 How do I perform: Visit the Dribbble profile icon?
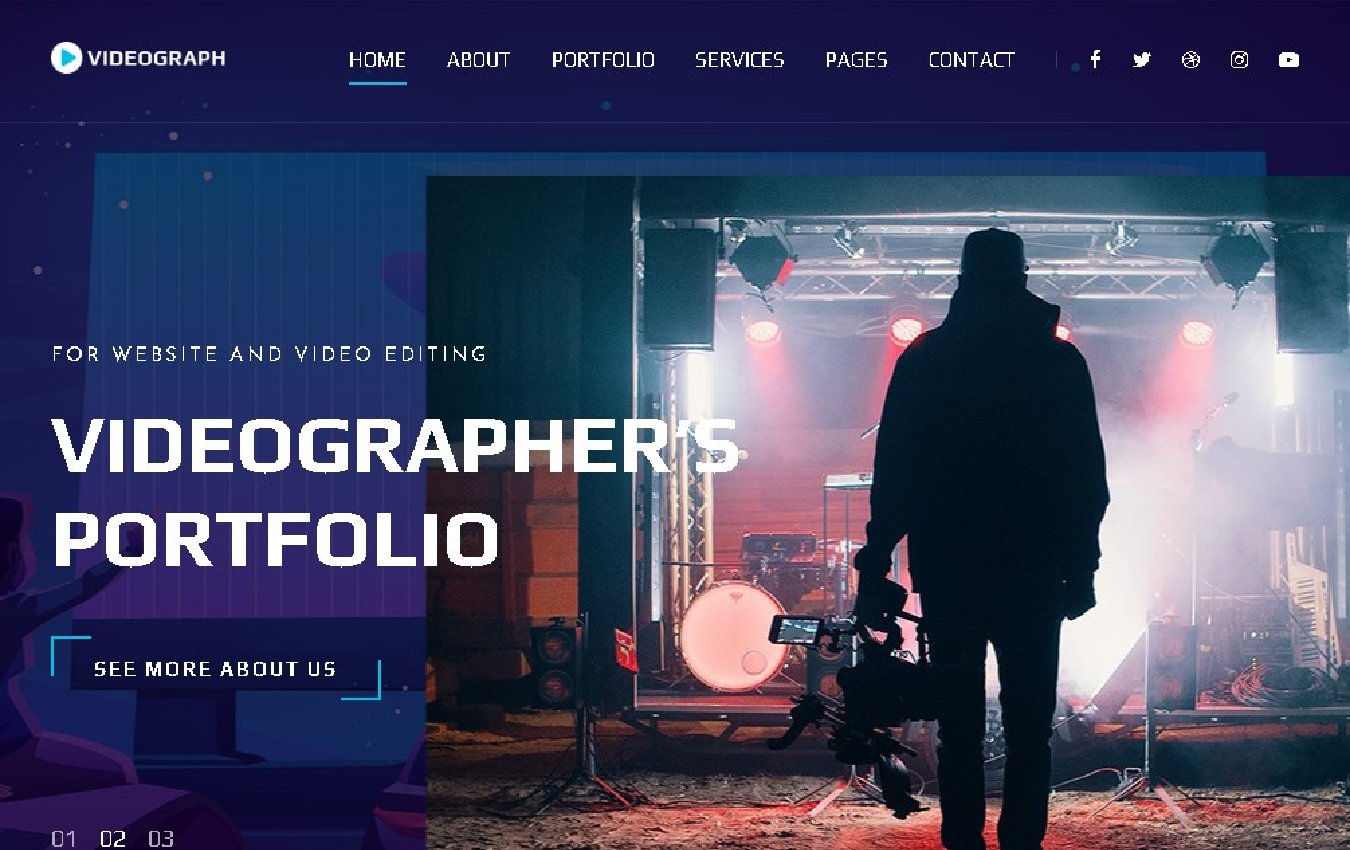1190,60
